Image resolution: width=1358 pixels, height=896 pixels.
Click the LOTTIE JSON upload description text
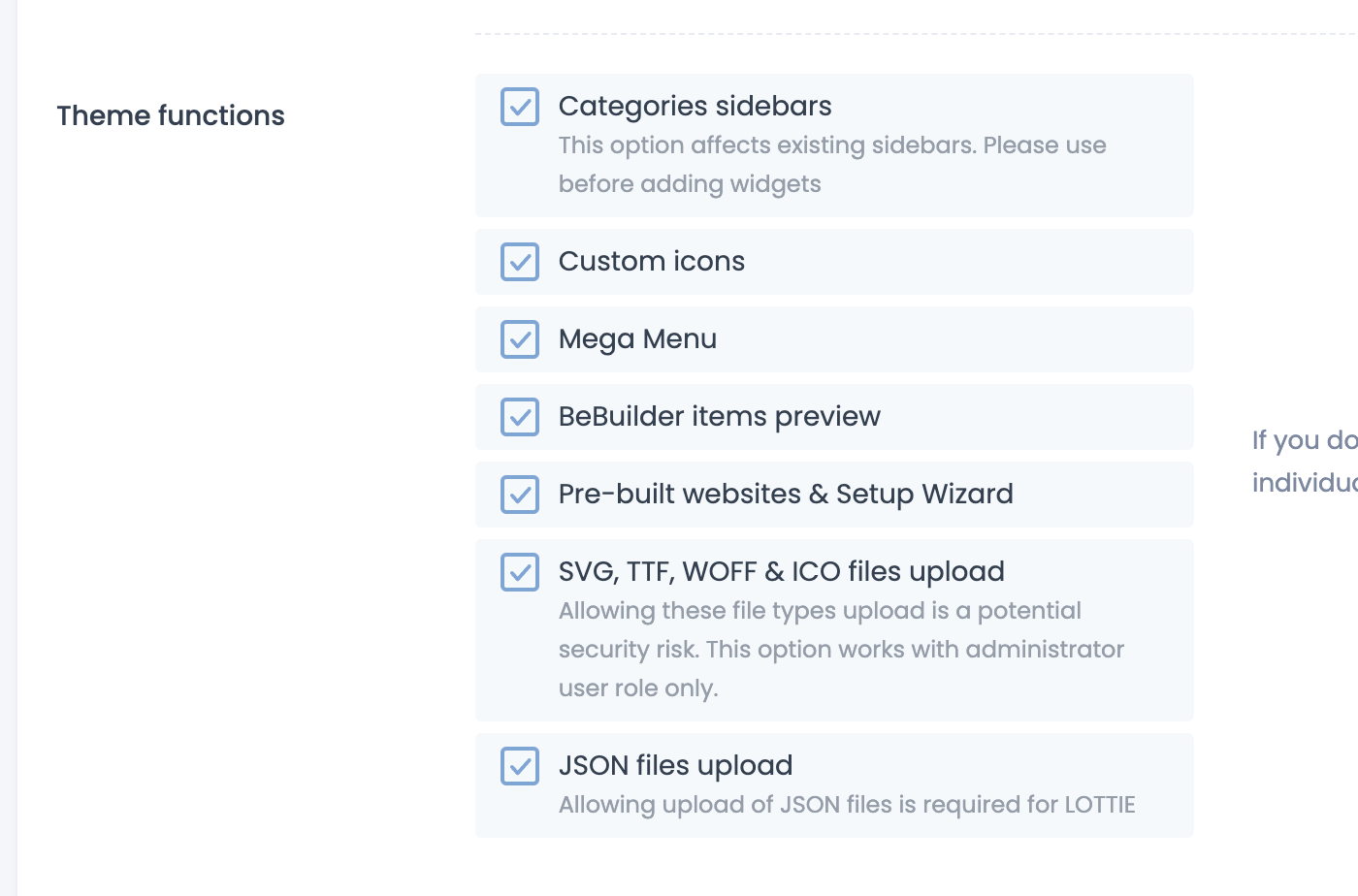click(x=846, y=805)
